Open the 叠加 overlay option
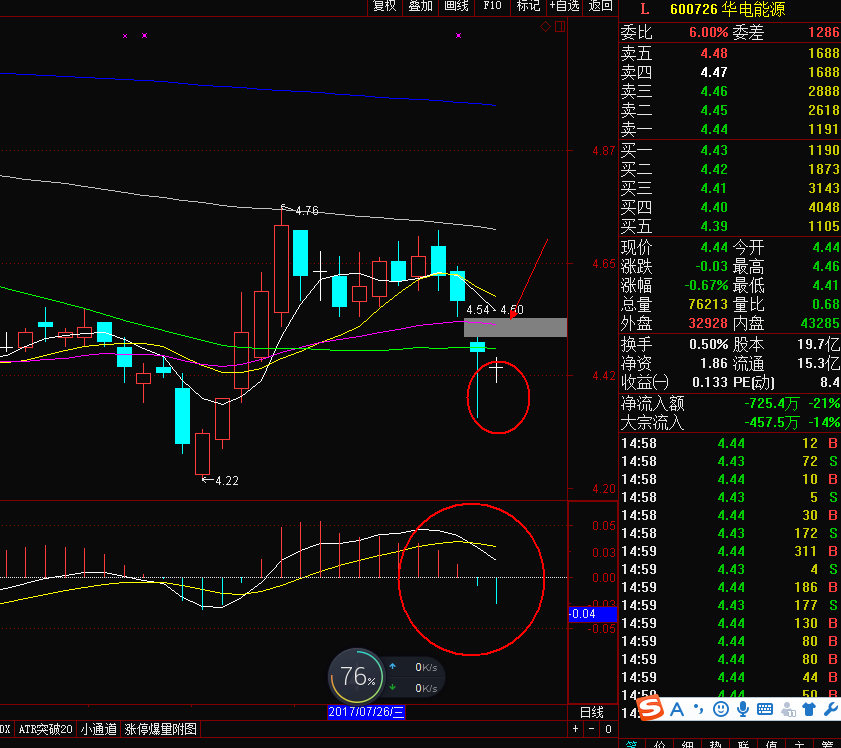The height and width of the screenshot is (748, 841). pyautogui.click(x=420, y=6)
